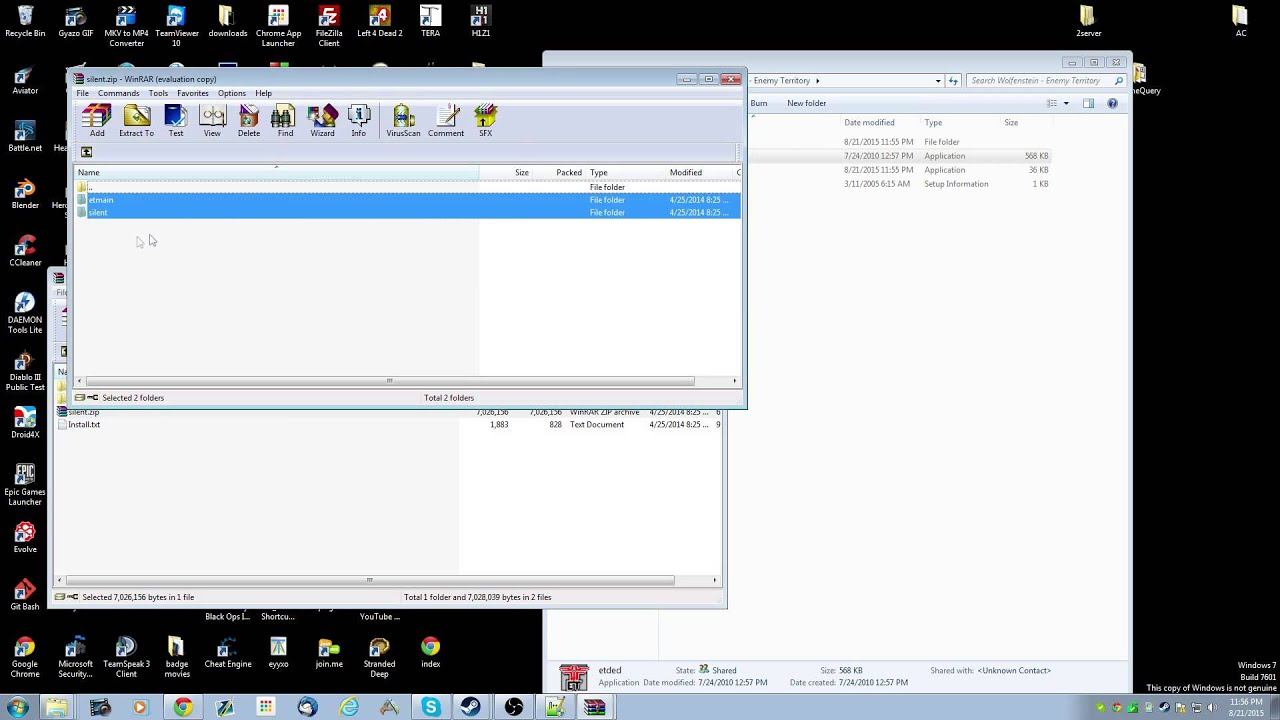Open FileZilla Client desktop icon
This screenshot has width=1280, height=720.
(328, 26)
